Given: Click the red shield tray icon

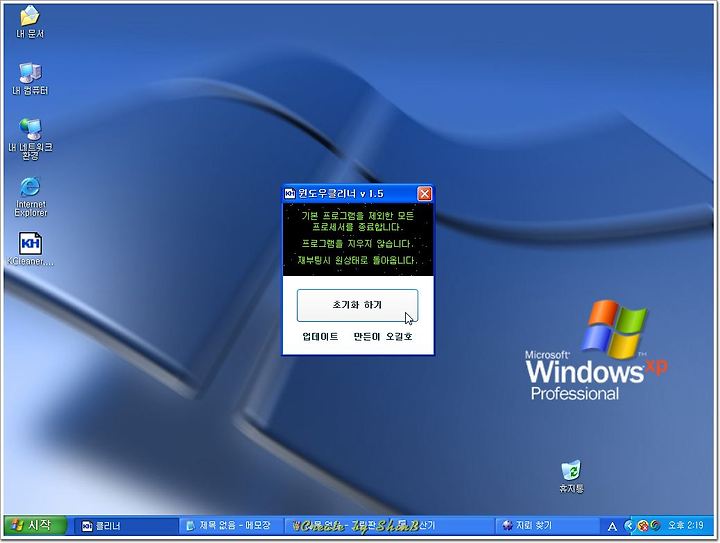Looking at the screenshot, I should tap(644, 526).
